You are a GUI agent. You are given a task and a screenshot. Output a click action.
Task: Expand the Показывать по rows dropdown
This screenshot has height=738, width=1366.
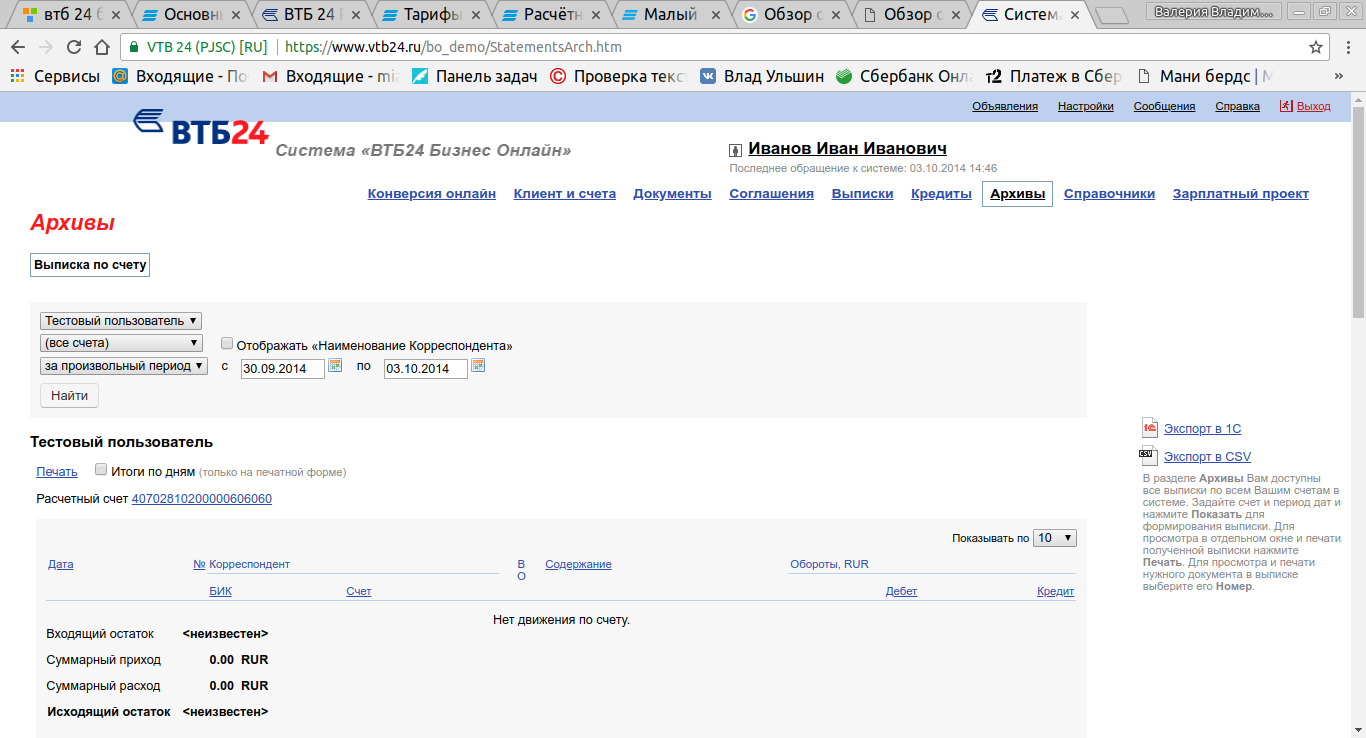[1054, 538]
